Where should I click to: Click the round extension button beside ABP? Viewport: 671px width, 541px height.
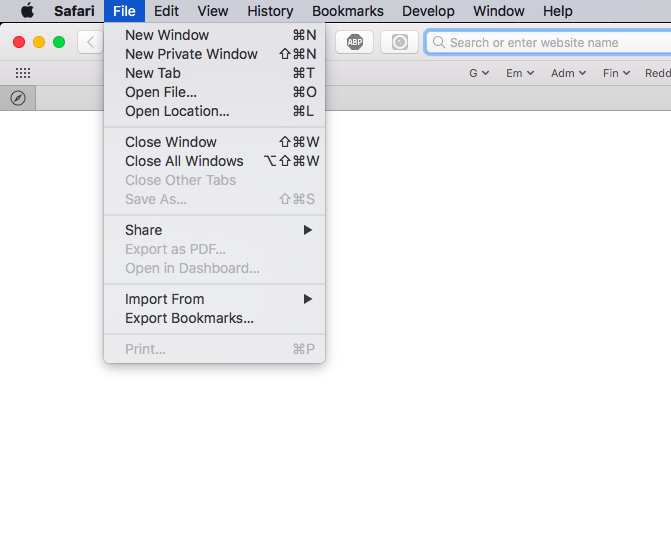[x=399, y=42]
